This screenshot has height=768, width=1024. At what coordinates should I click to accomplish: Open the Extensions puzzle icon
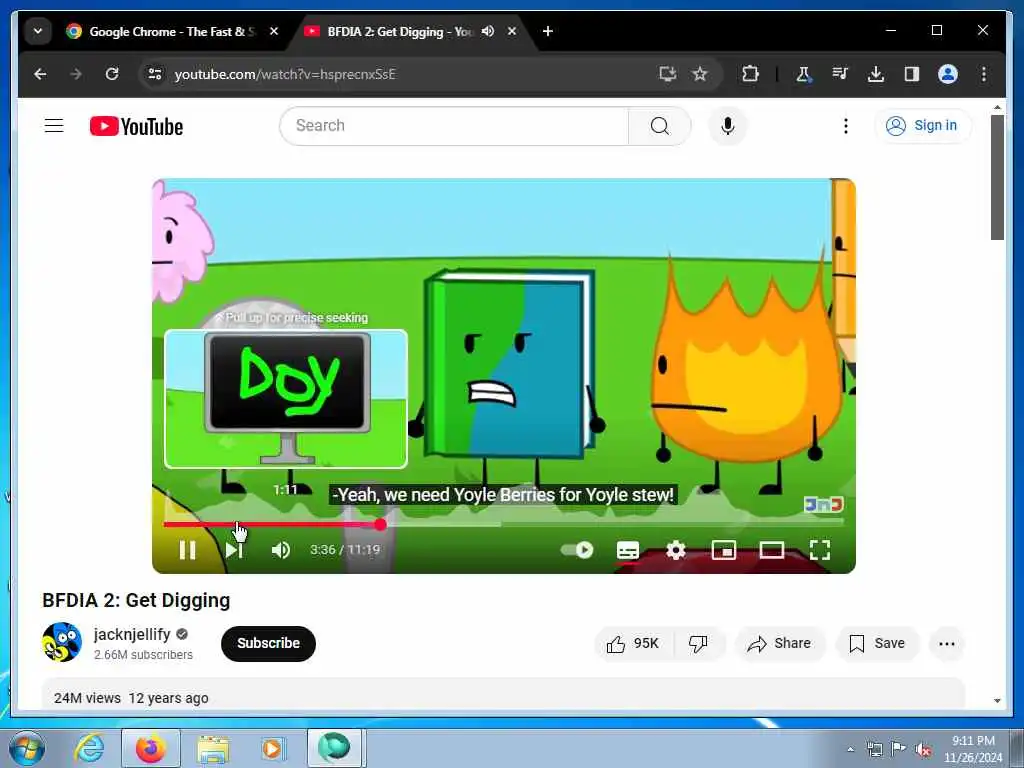coord(750,74)
